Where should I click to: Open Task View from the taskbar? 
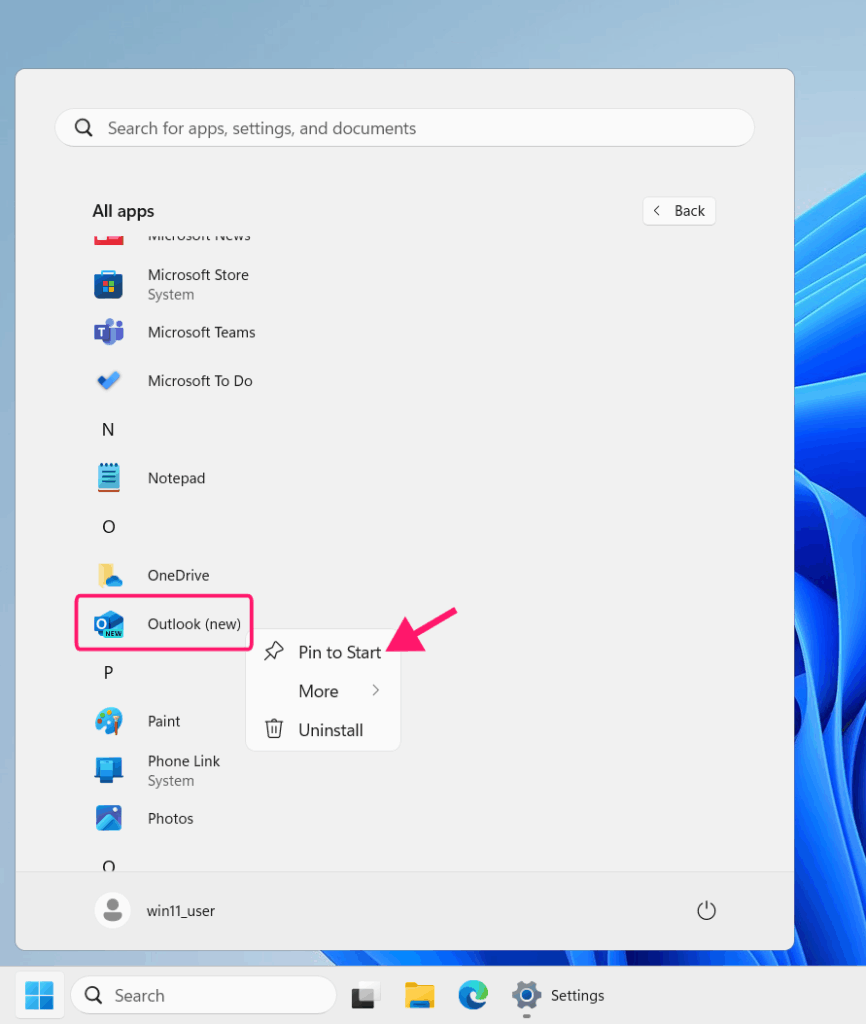tap(366, 995)
